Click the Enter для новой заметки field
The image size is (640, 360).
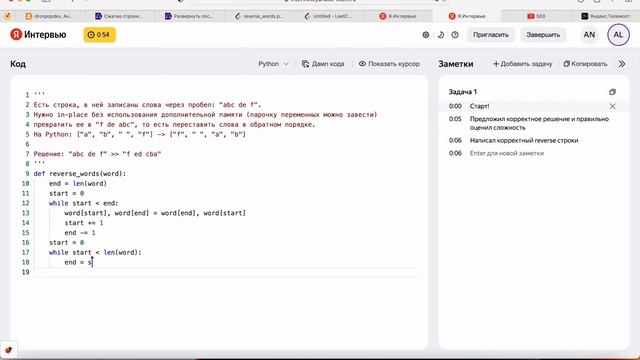click(x=507, y=153)
